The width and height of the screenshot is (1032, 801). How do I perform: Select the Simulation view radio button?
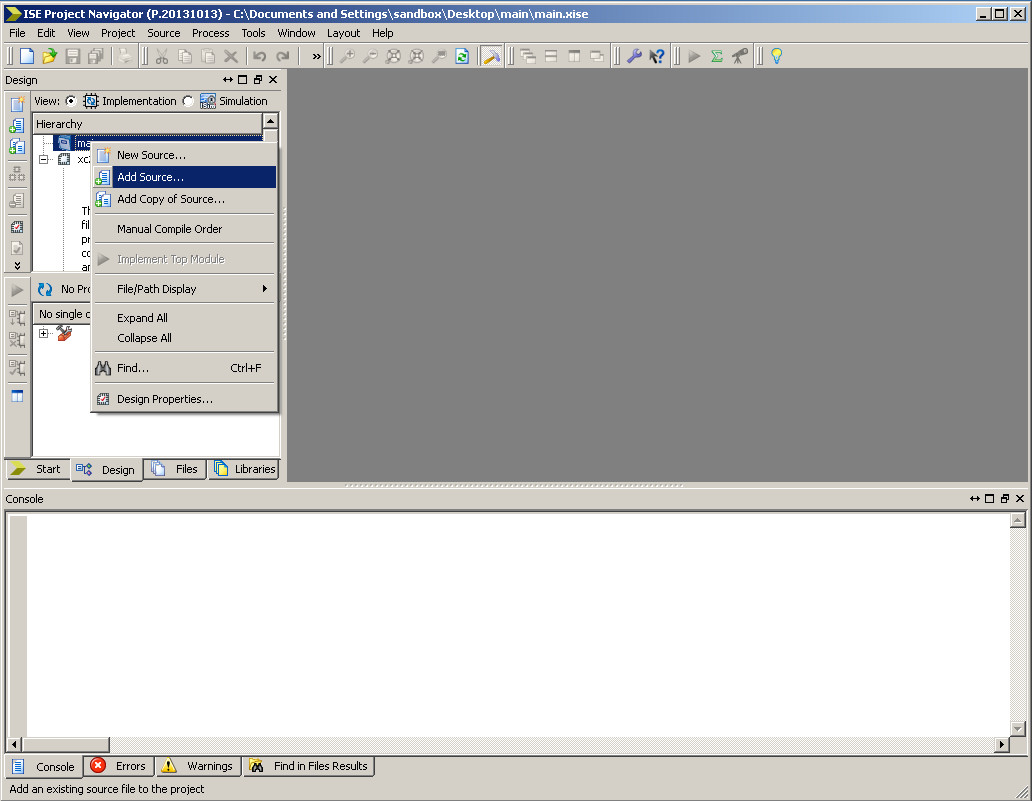point(188,101)
